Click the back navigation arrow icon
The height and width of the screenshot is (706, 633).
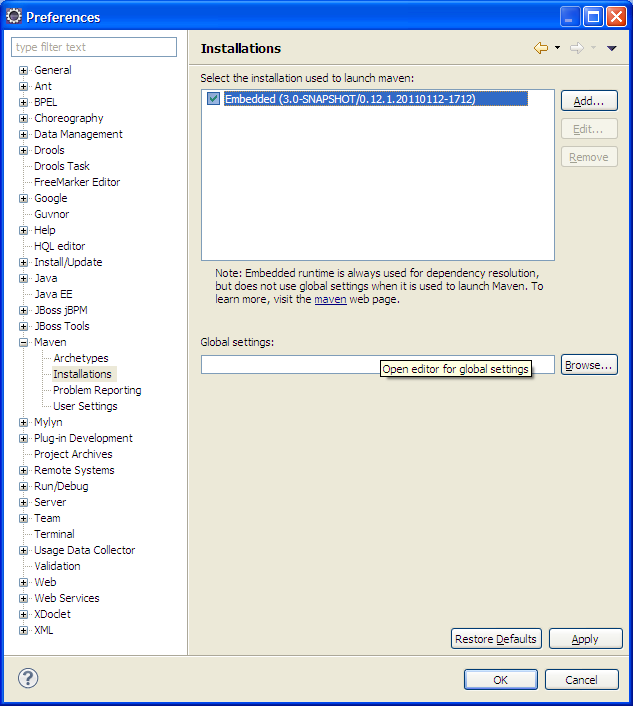(541, 48)
